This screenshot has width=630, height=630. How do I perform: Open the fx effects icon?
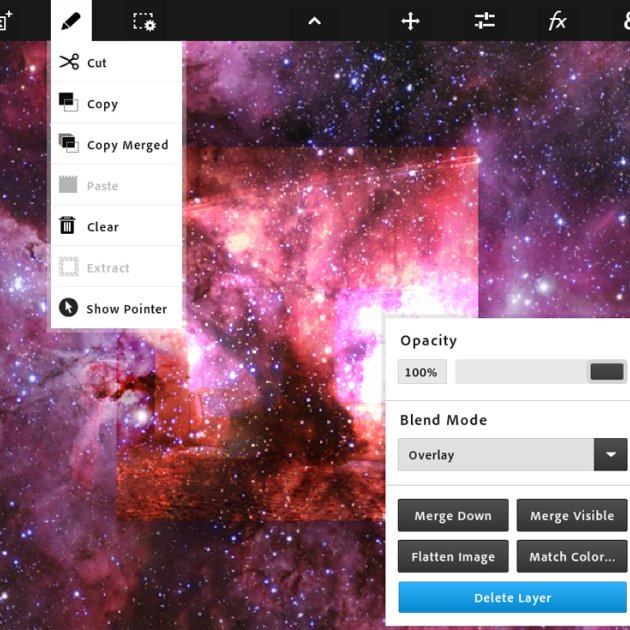(557, 21)
